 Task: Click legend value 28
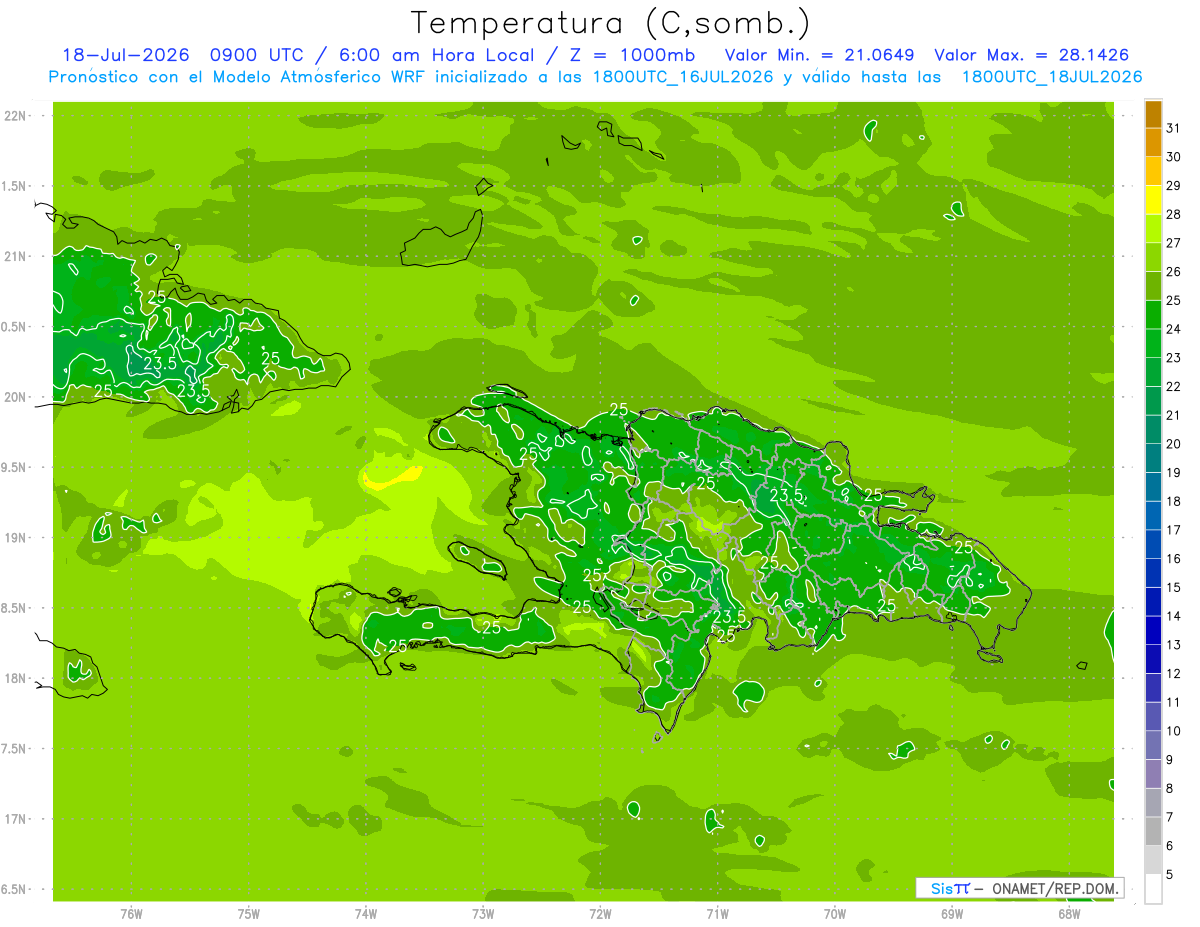click(x=1173, y=214)
